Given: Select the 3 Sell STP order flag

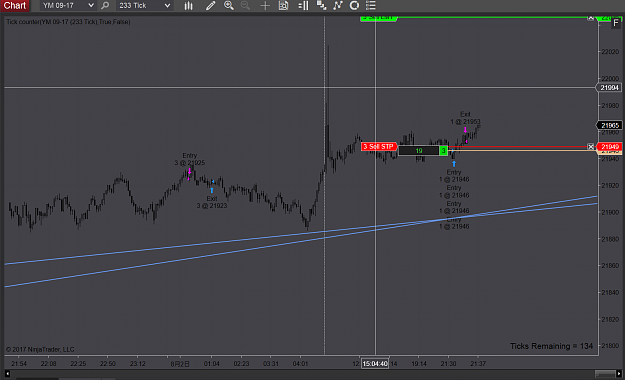Looking at the screenshot, I should (379, 147).
